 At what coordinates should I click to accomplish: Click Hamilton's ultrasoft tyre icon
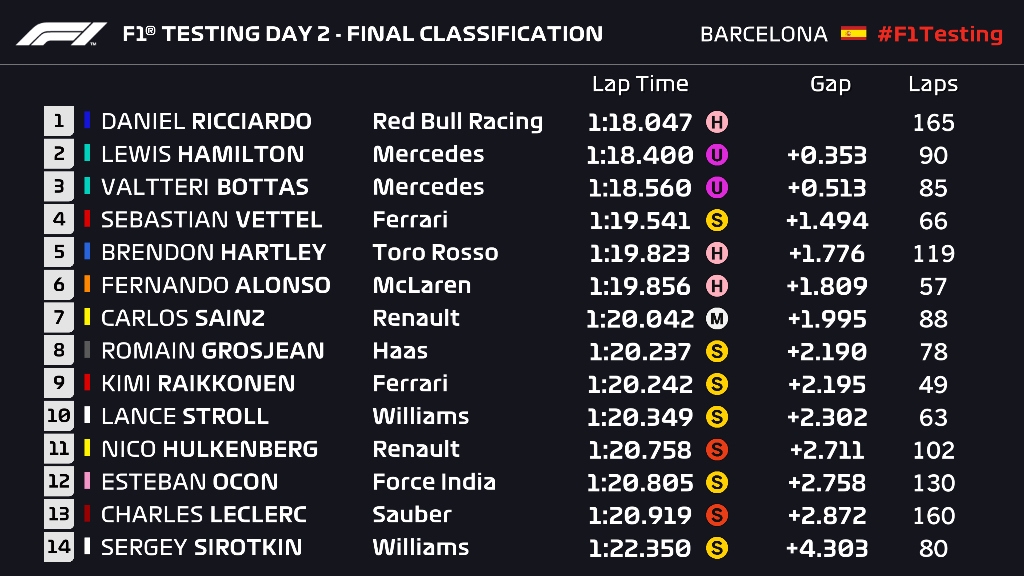coord(717,155)
